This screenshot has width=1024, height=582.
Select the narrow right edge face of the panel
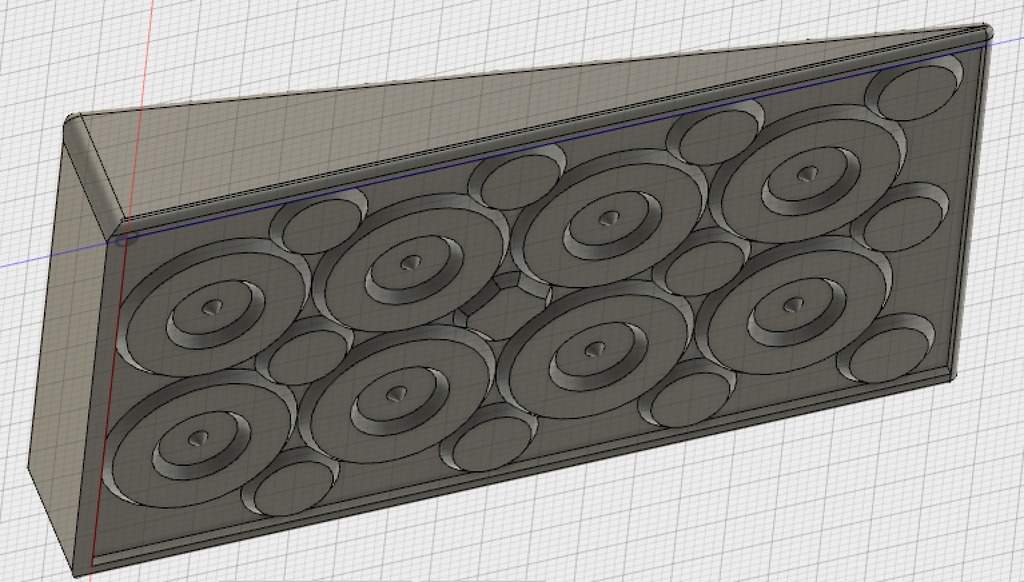[968, 200]
